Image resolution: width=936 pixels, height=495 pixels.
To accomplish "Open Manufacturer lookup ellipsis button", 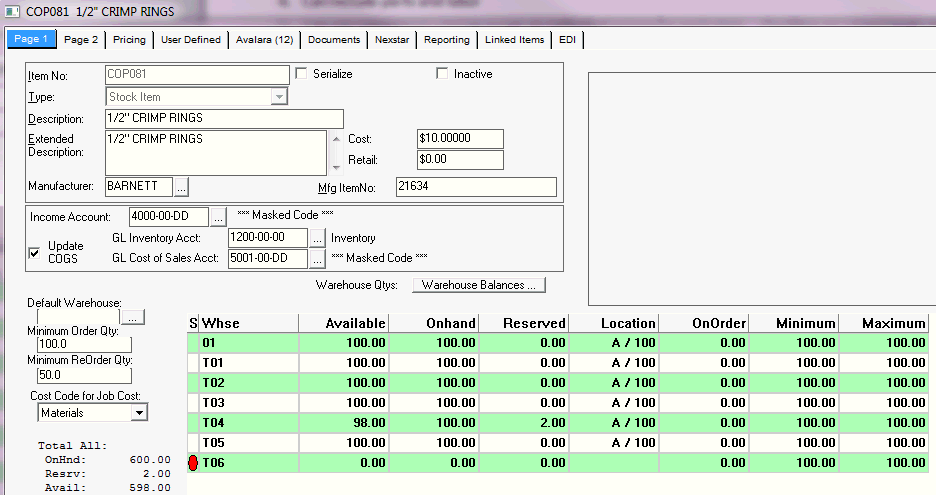I will 181,186.
